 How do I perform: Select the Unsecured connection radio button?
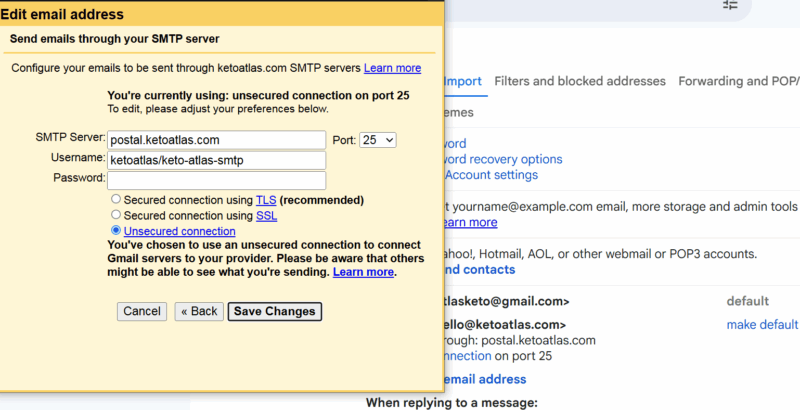point(116,230)
